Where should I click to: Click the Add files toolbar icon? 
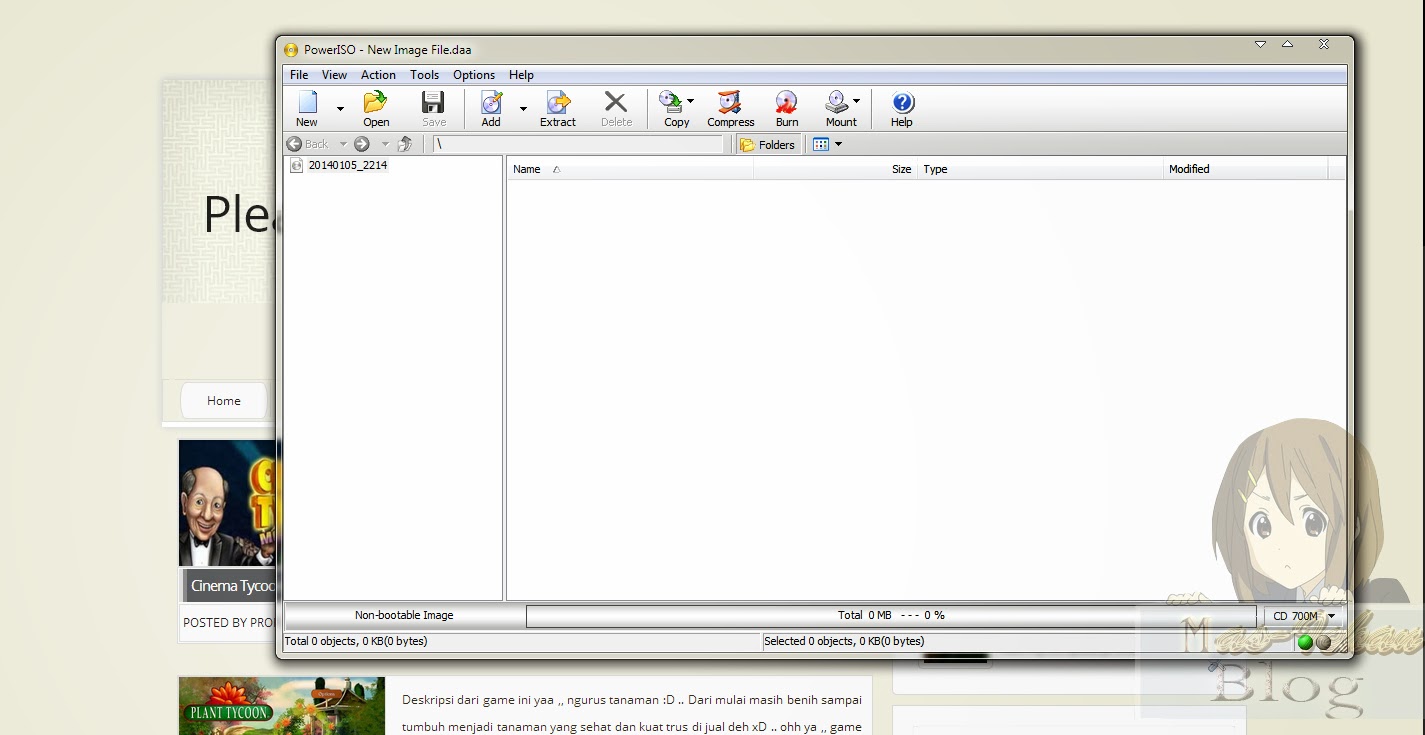click(x=491, y=102)
